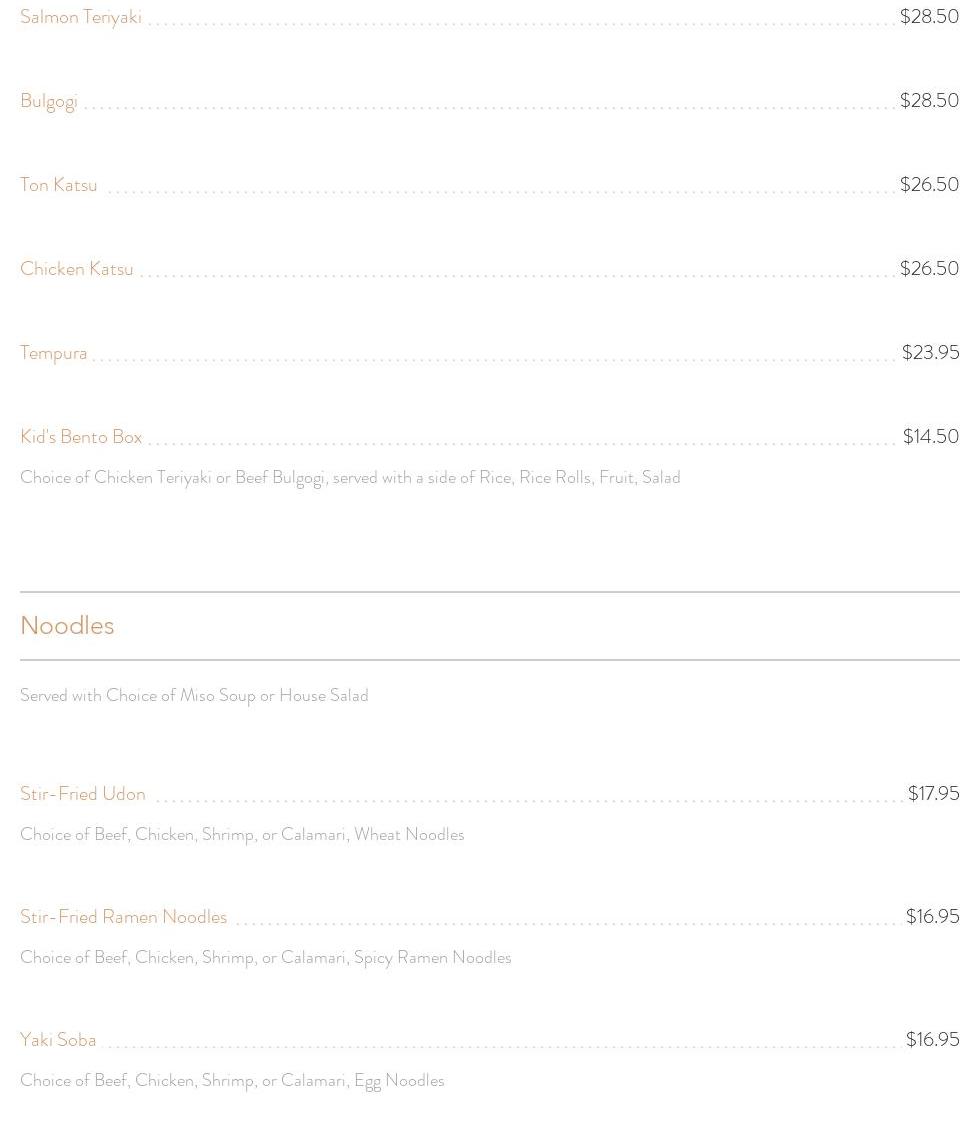965x1127 pixels.
Task: Click the Kid's Bento Box description text
Action: [350, 478]
